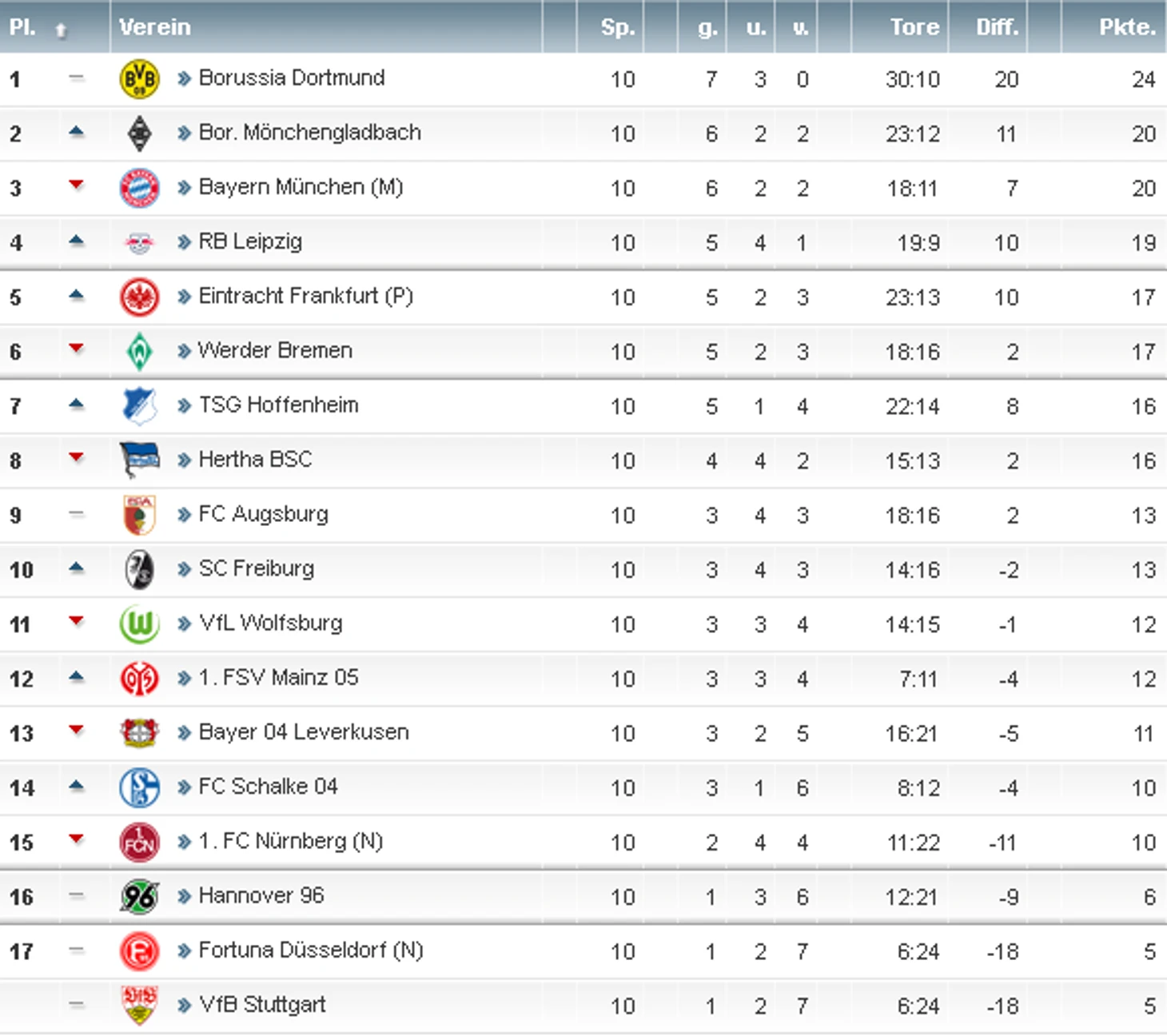1167x1036 pixels.
Task: Open the RB Leipzig team link
Action: (x=250, y=241)
